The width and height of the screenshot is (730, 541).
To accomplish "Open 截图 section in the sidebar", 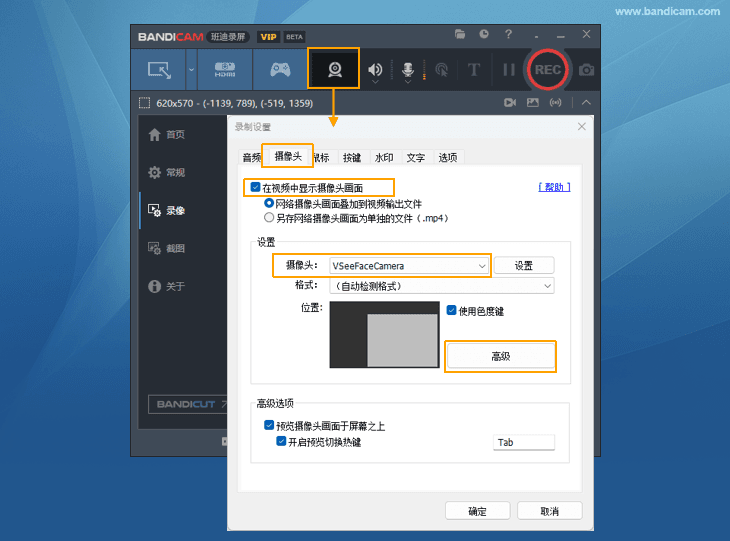I will pos(167,248).
